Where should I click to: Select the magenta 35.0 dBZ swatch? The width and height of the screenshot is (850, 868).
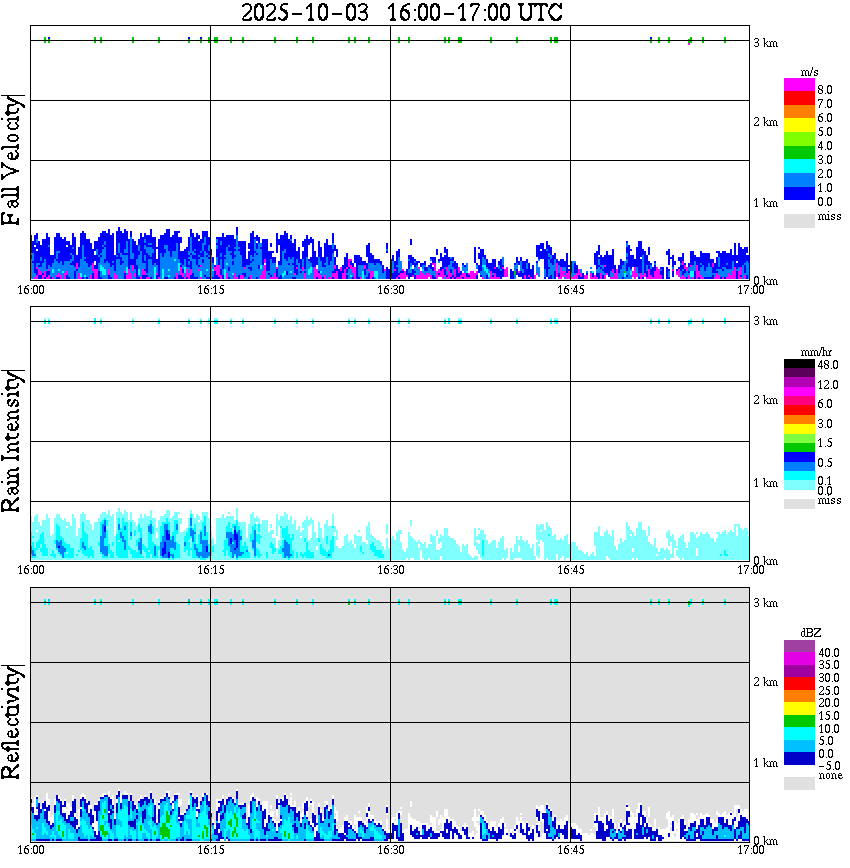tap(799, 659)
